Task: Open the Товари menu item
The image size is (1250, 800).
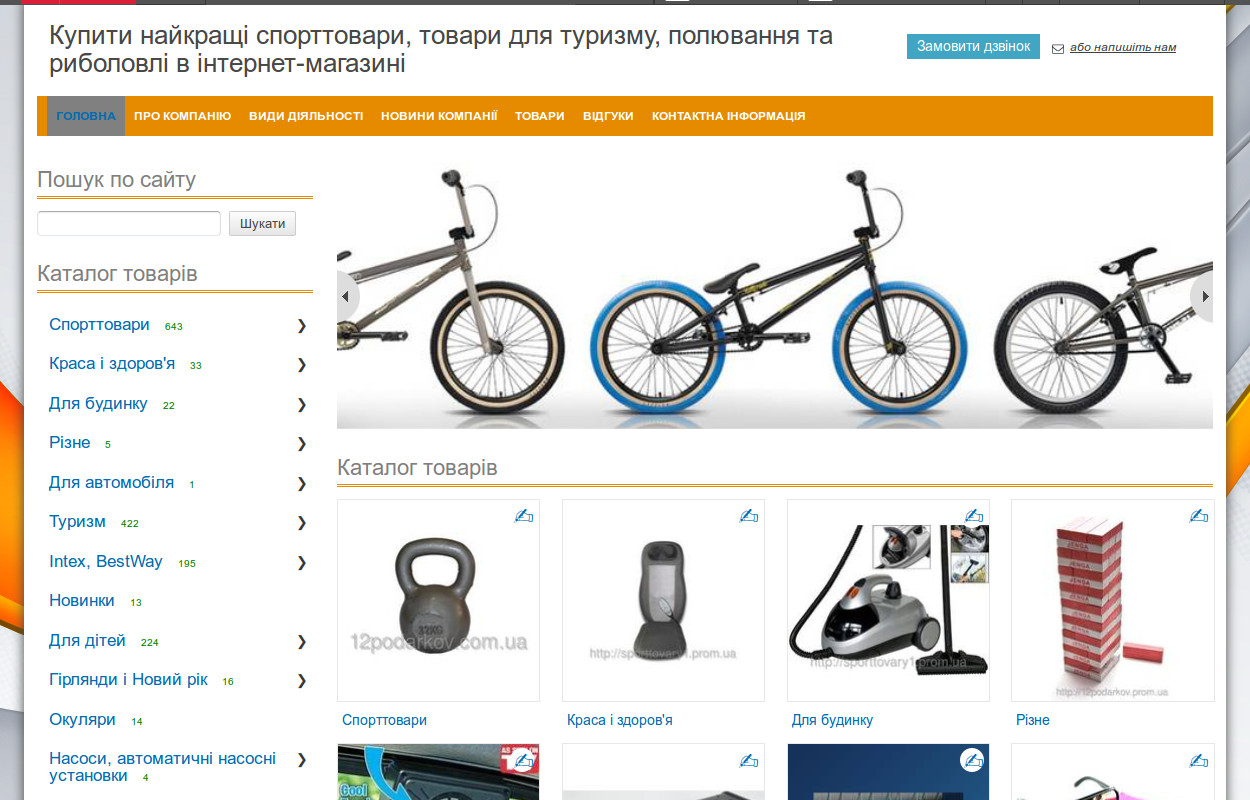Action: 540,116
